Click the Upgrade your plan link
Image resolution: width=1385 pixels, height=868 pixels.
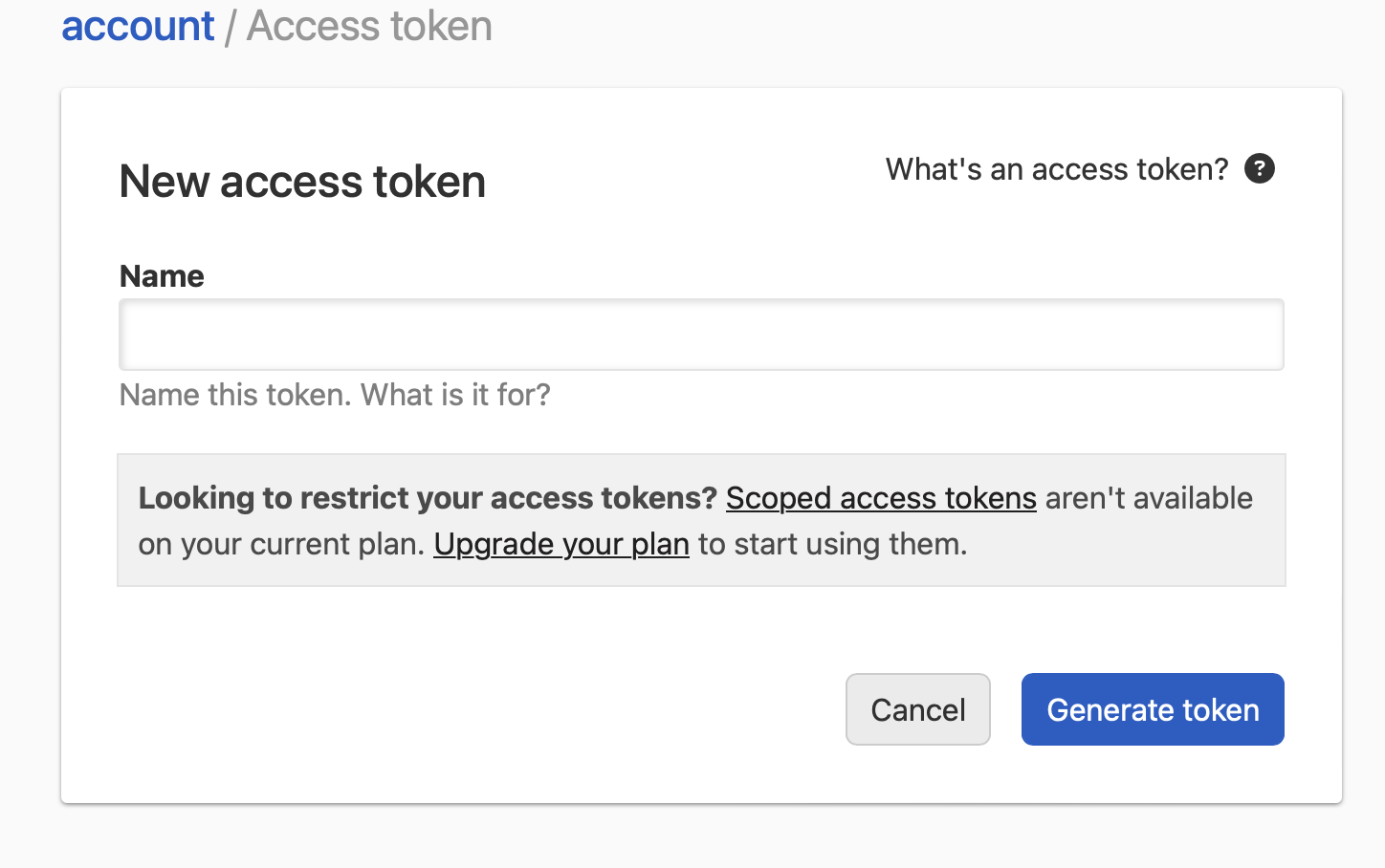pyautogui.click(x=561, y=544)
